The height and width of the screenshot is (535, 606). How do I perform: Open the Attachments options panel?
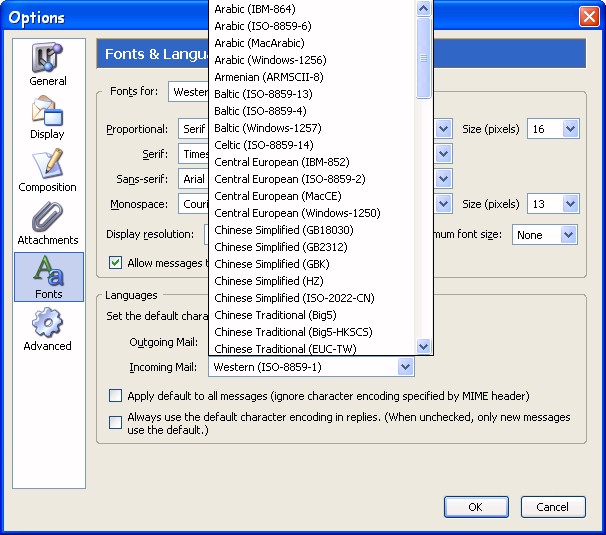48,223
